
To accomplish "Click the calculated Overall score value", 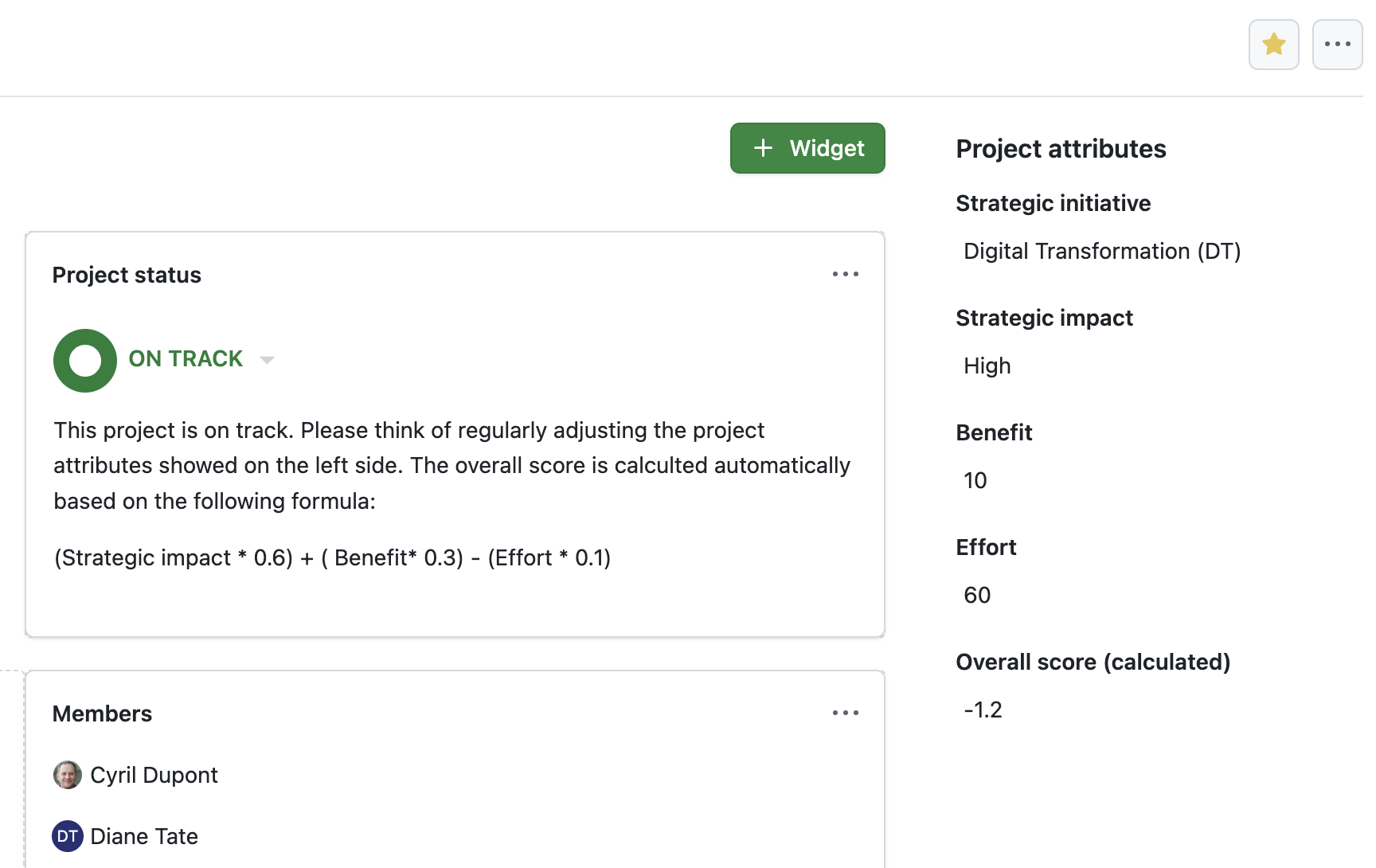I will (x=983, y=710).
